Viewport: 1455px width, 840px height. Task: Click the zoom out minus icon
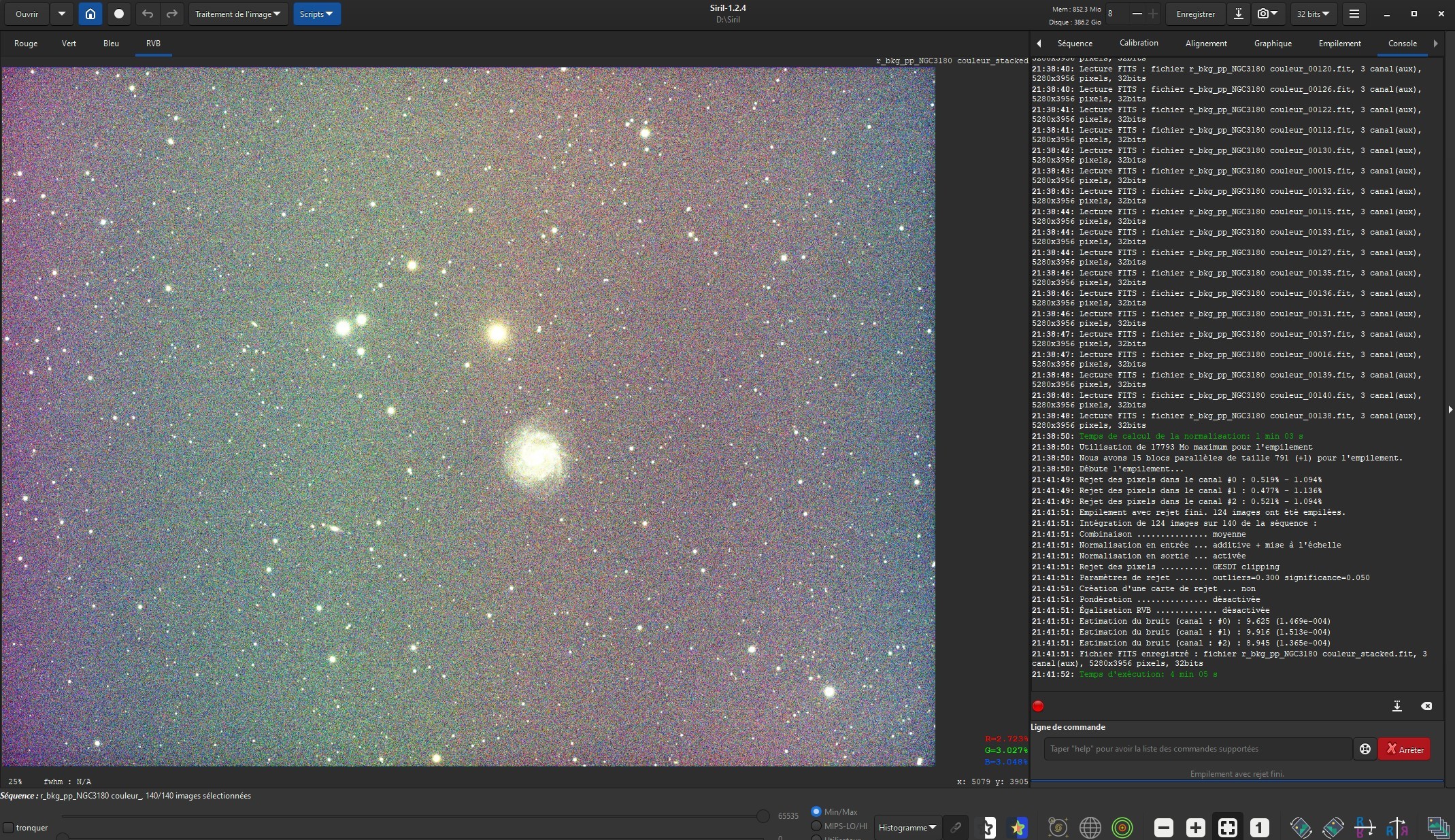coord(1164,827)
